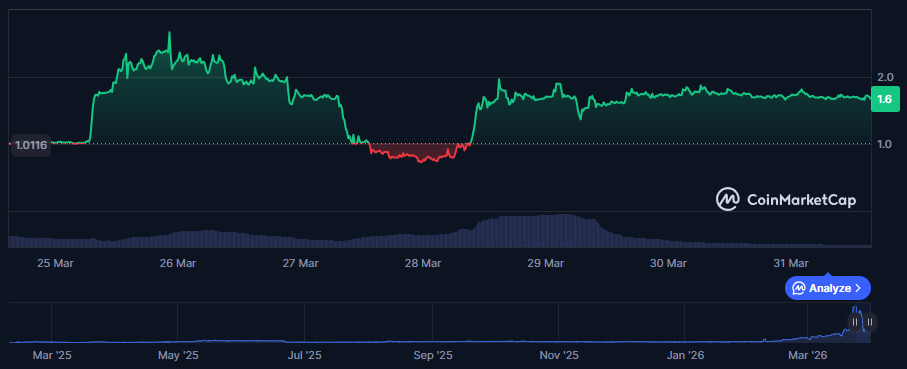The height and width of the screenshot is (369, 907).
Task: Jump to May '25 in the navigator
Action: (178, 355)
